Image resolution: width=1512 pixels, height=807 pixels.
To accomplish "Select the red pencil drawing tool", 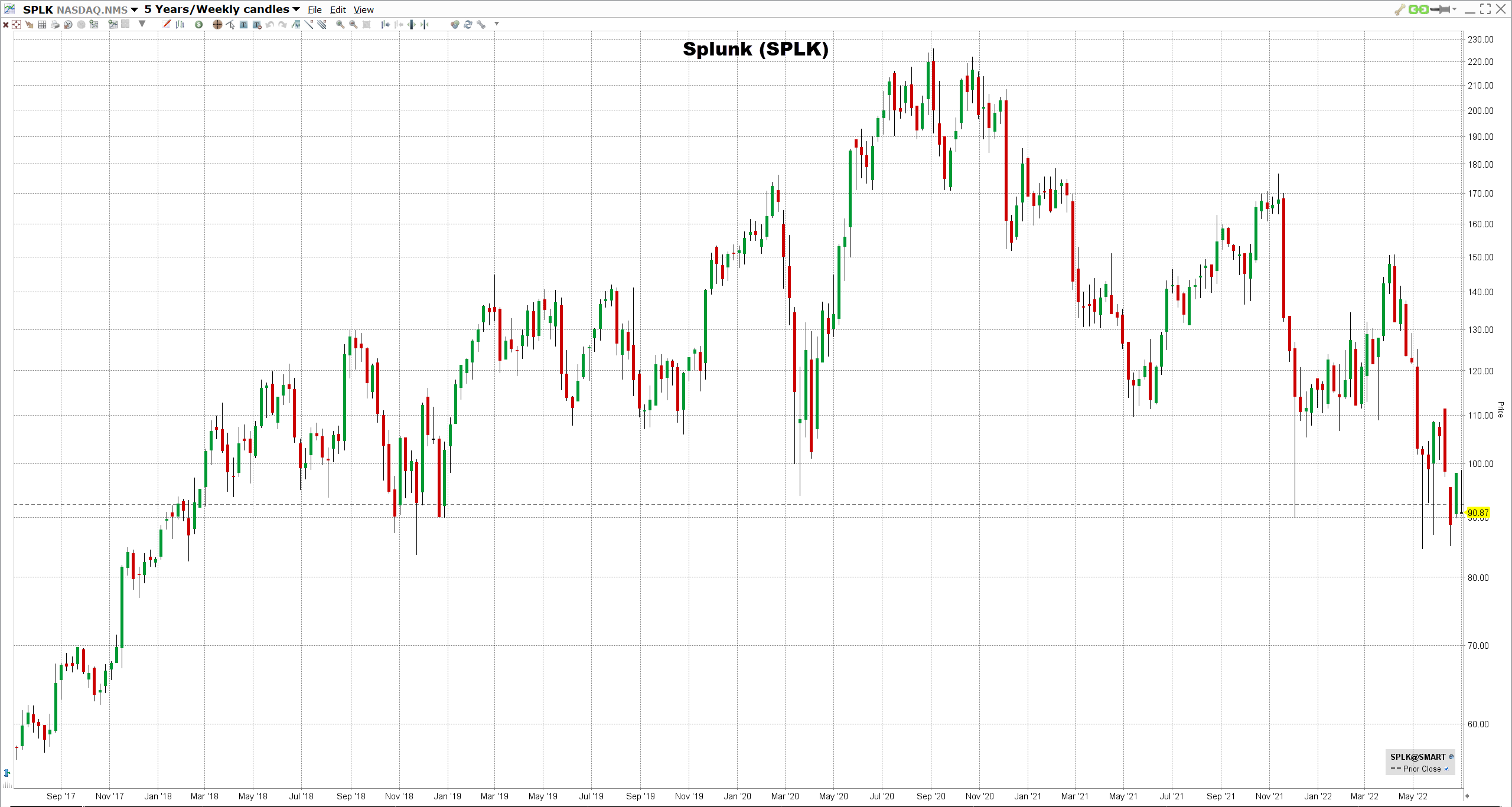I will (x=167, y=24).
